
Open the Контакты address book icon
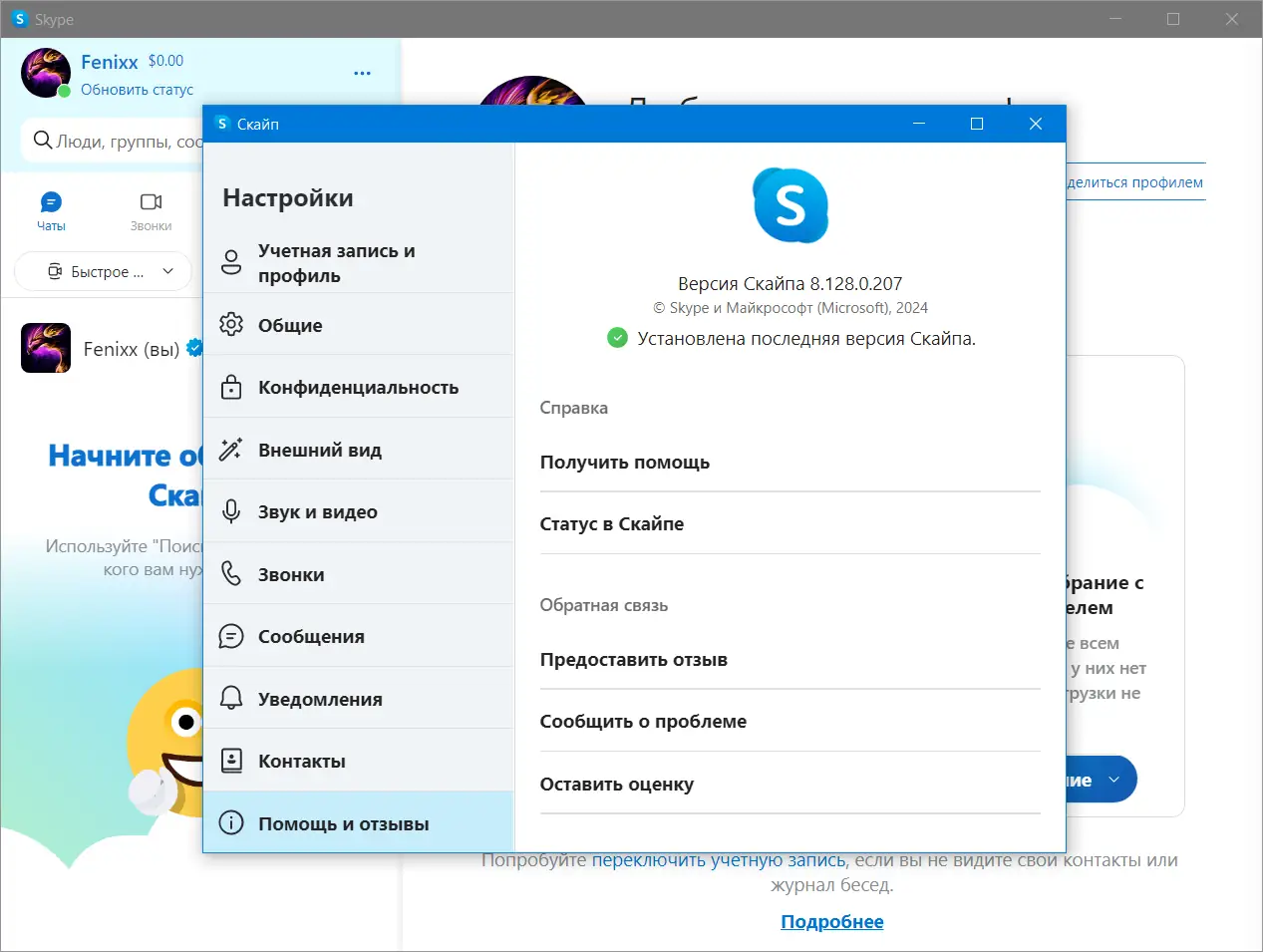click(230, 760)
